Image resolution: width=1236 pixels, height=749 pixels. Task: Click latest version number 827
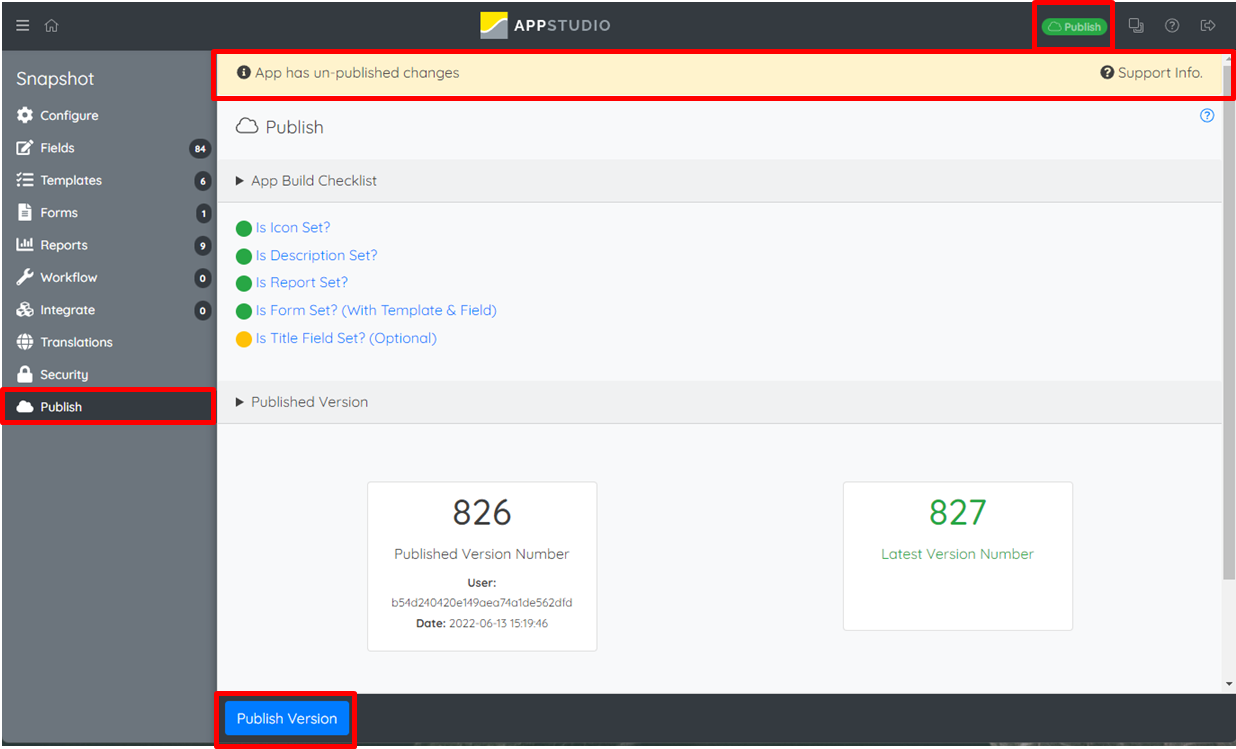[958, 512]
